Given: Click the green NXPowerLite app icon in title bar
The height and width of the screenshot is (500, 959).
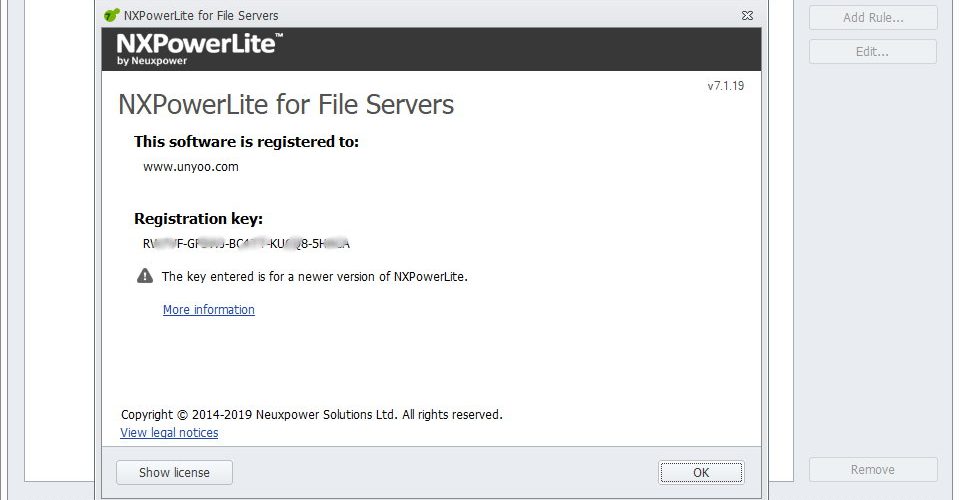Looking at the screenshot, I should click(112, 15).
